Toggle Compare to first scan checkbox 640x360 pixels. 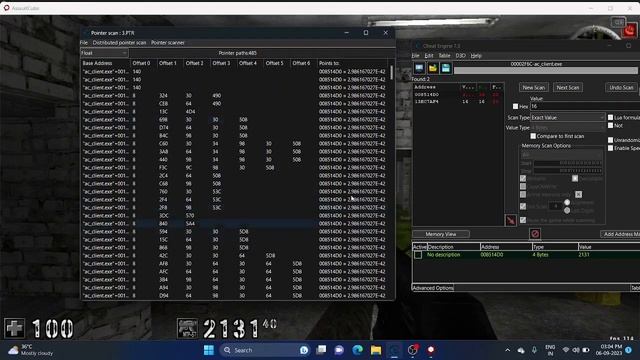[533, 136]
